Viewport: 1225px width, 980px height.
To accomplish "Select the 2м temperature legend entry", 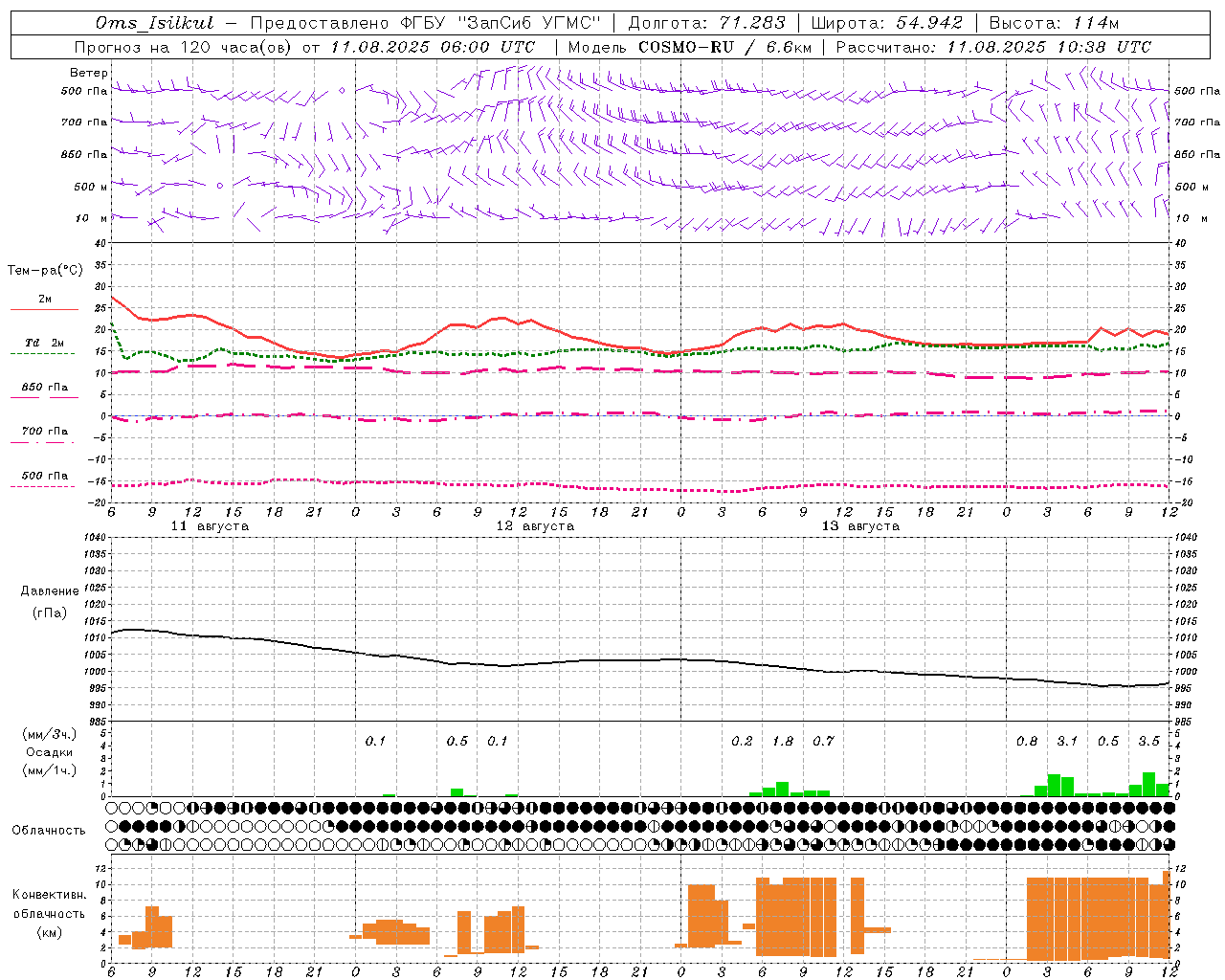I will [45, 299].
